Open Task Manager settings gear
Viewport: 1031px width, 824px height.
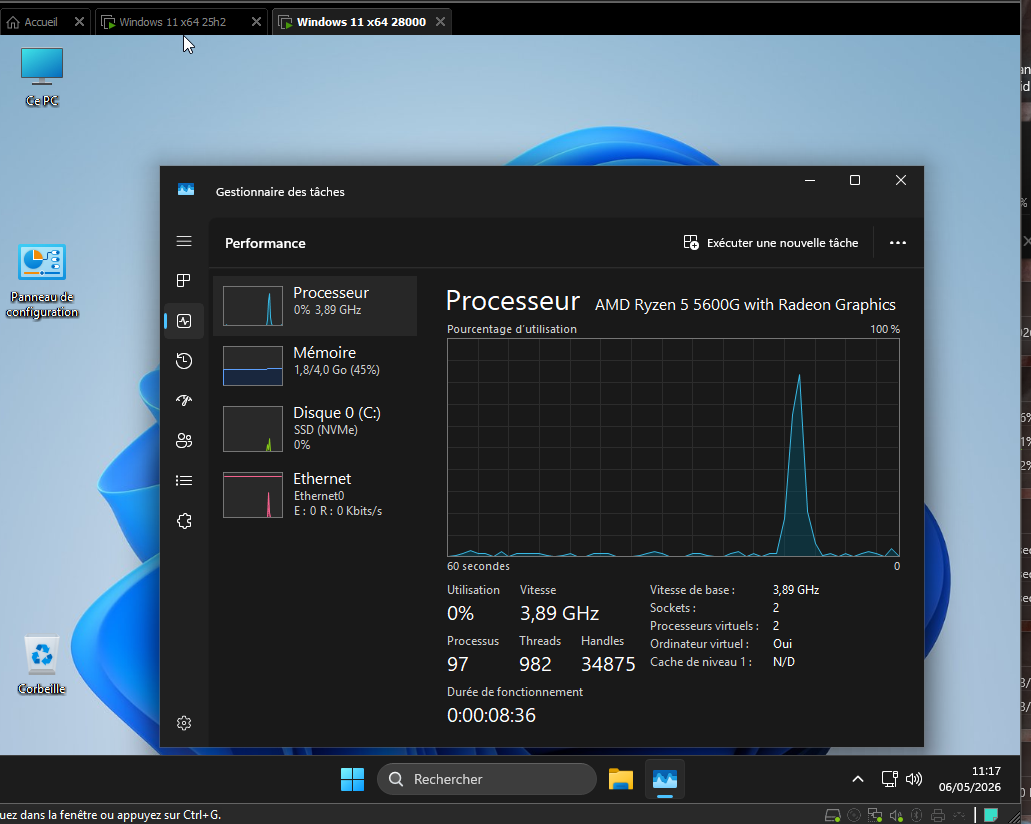tap(184, 723)
